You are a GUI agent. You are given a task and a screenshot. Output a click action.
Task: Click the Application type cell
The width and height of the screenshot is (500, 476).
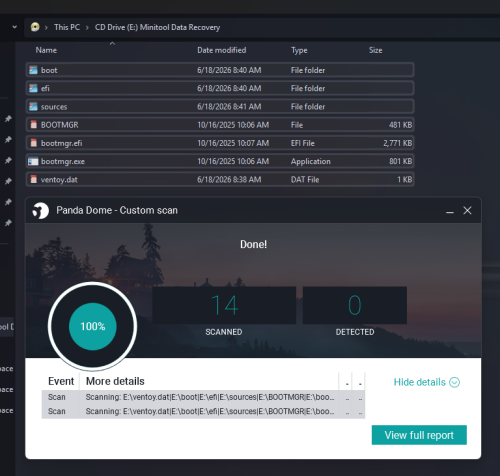pyautogui.click(x=311, y=162)
